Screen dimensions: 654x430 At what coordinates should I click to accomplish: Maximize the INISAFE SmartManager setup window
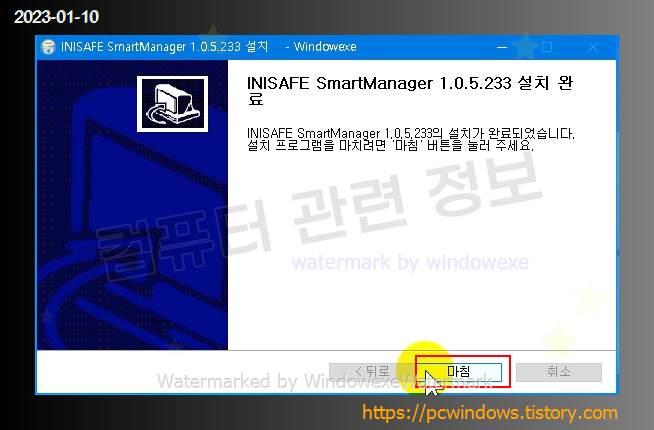point(547,47)
